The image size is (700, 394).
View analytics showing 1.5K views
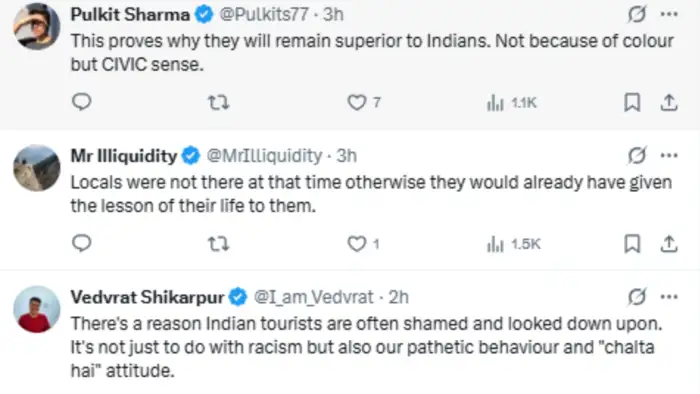[513, 245]
